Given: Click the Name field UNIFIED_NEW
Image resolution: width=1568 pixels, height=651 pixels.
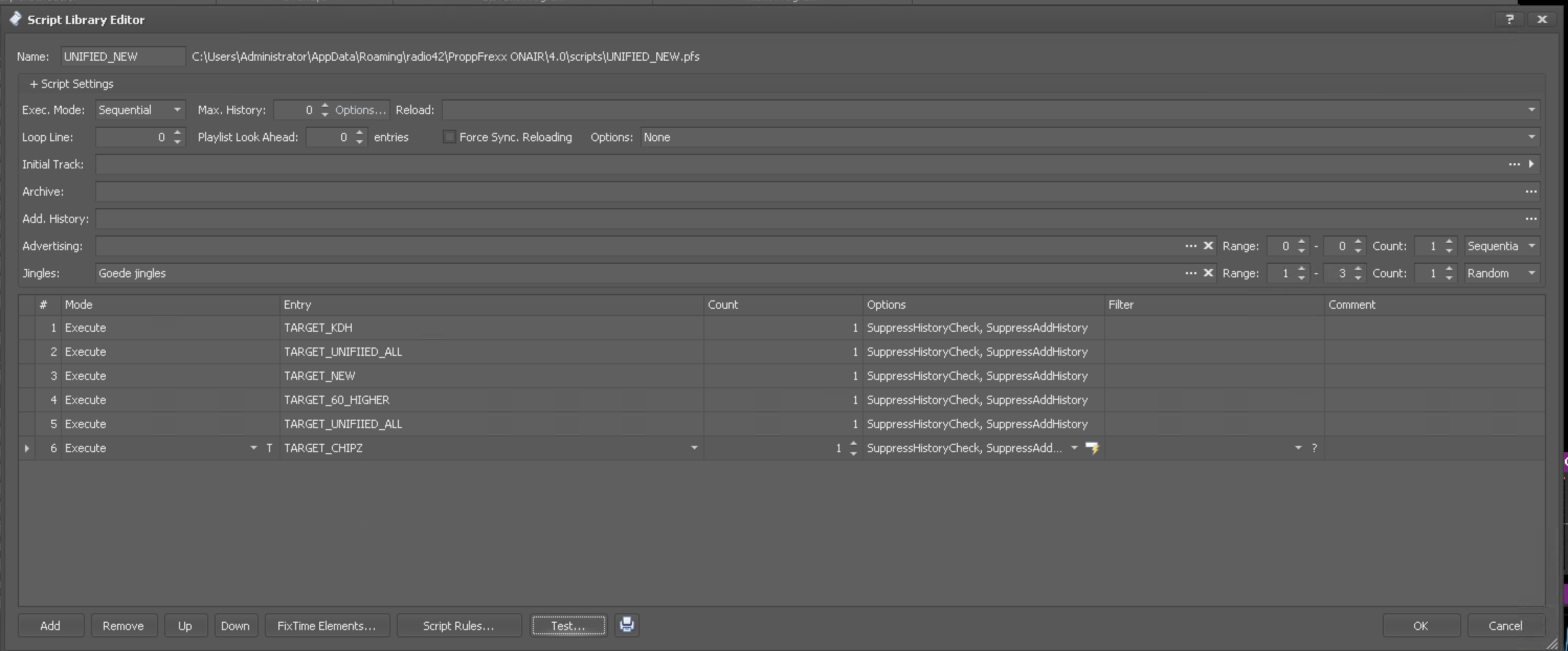Looking at the screenshot, I should coord(122,57).
